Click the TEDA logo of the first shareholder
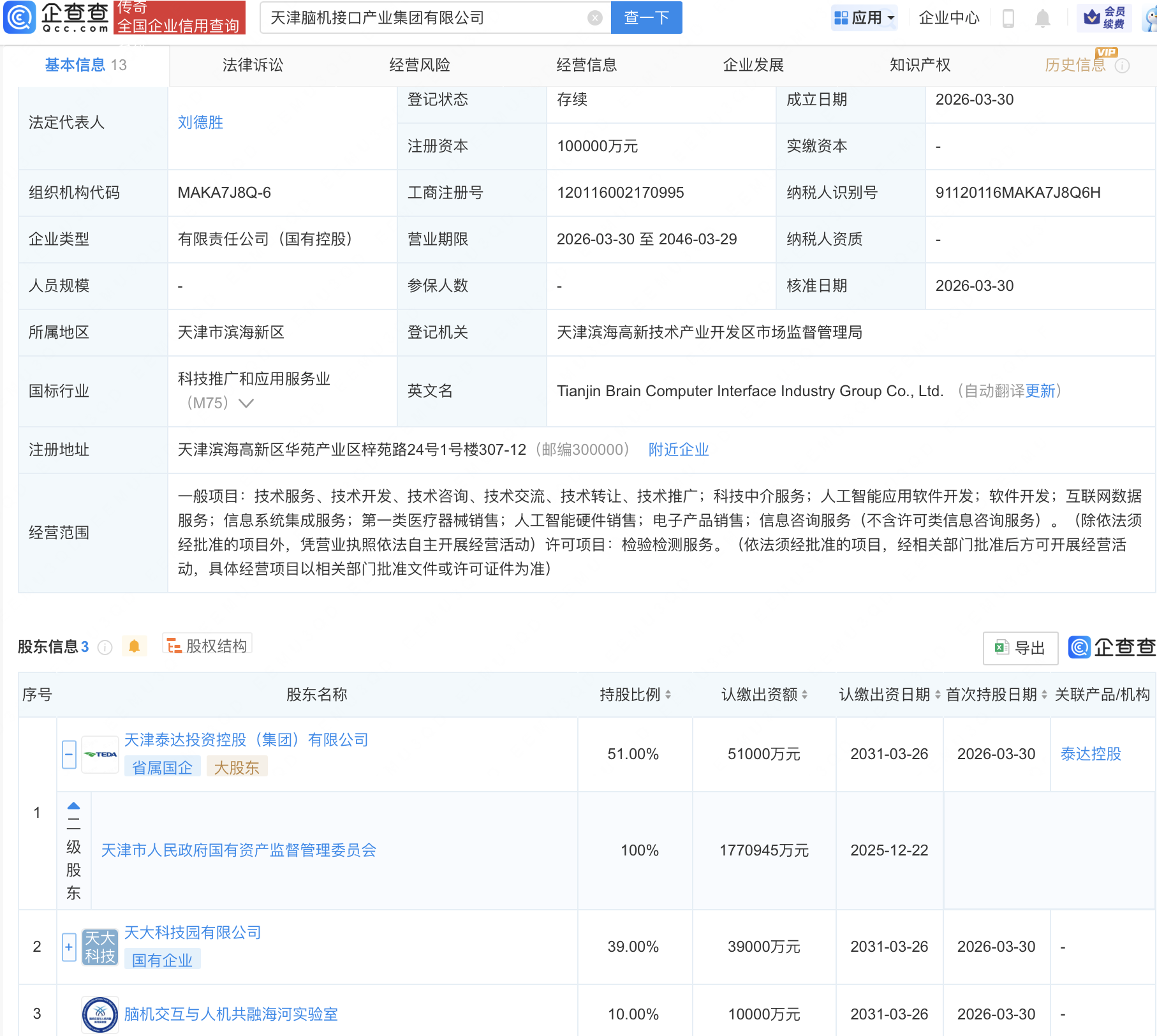1157x1036 pixels. coord(100,753)
